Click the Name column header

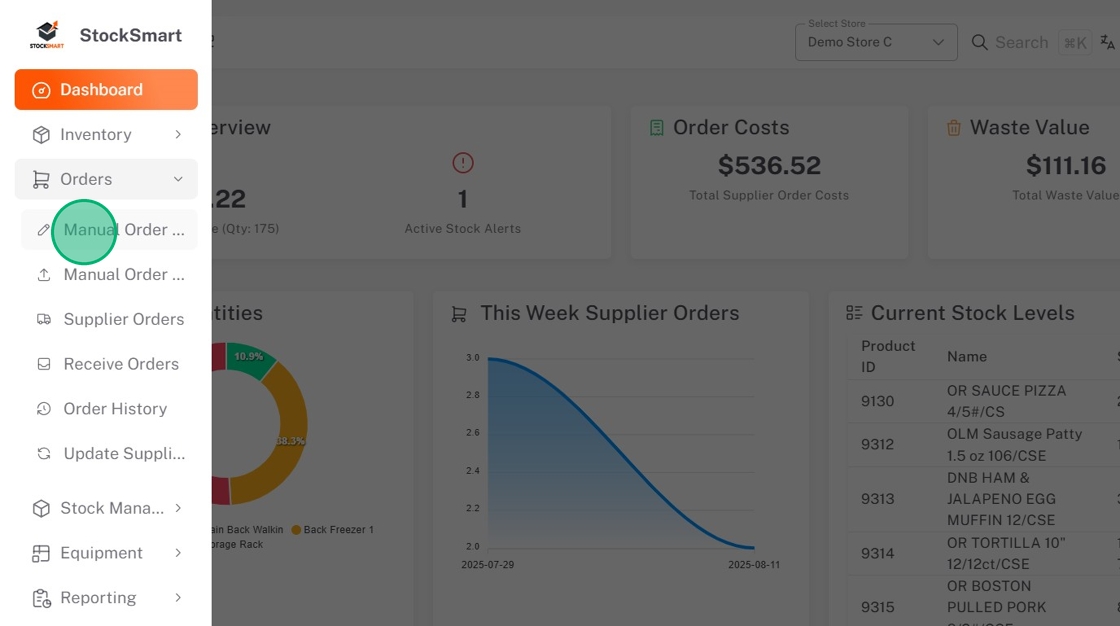click(966, 357)
